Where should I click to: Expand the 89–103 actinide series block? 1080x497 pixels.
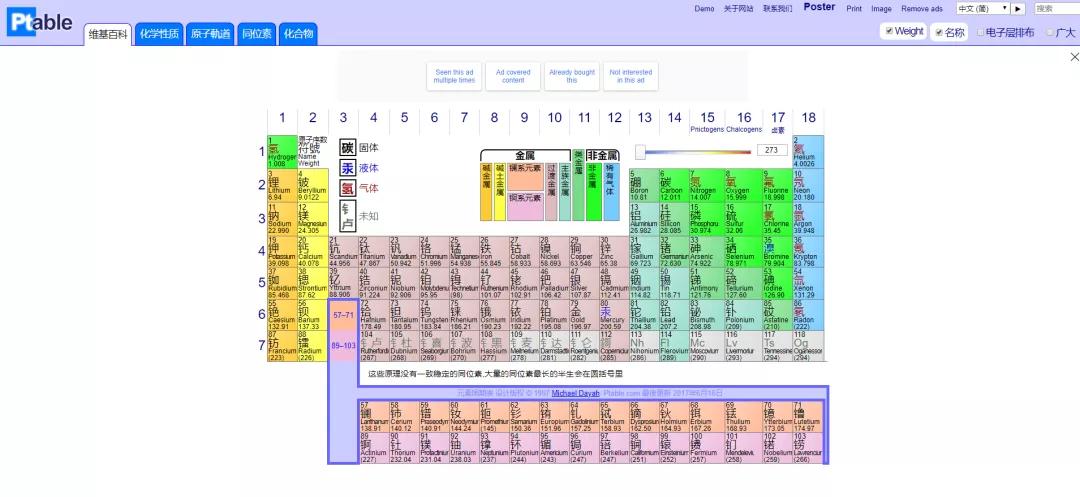[x=343, y=346]
